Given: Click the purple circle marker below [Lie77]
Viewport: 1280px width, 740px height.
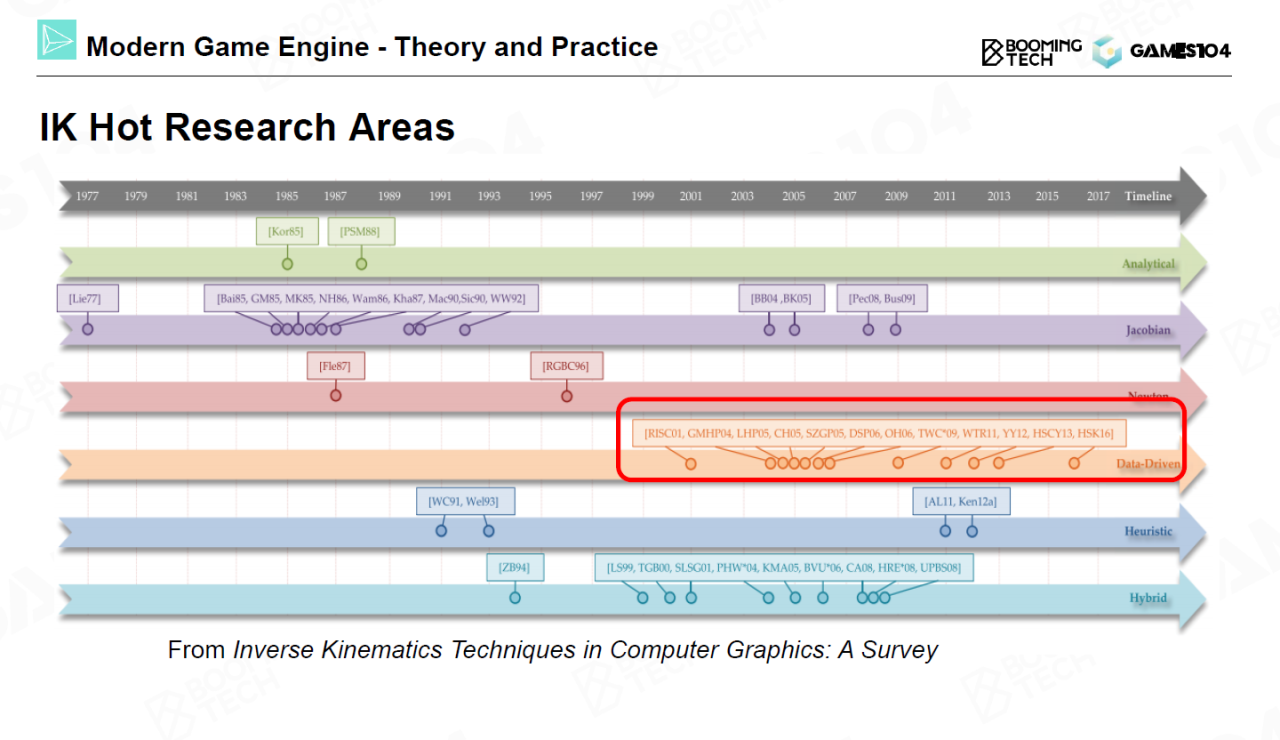Looking at the screenshot, I should click(x=87, y=329).
